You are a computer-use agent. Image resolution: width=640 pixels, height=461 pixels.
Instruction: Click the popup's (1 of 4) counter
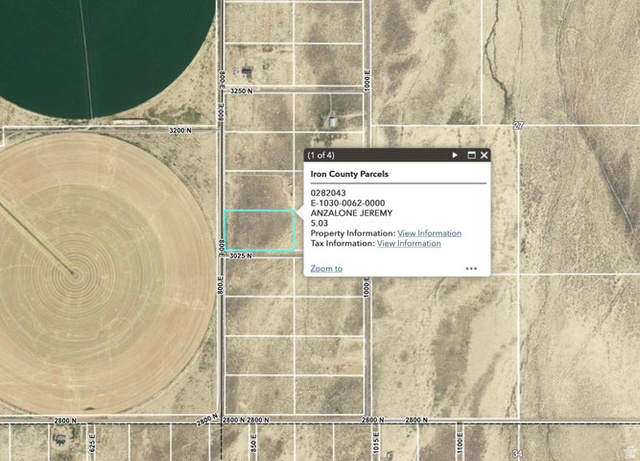[322, 155]
